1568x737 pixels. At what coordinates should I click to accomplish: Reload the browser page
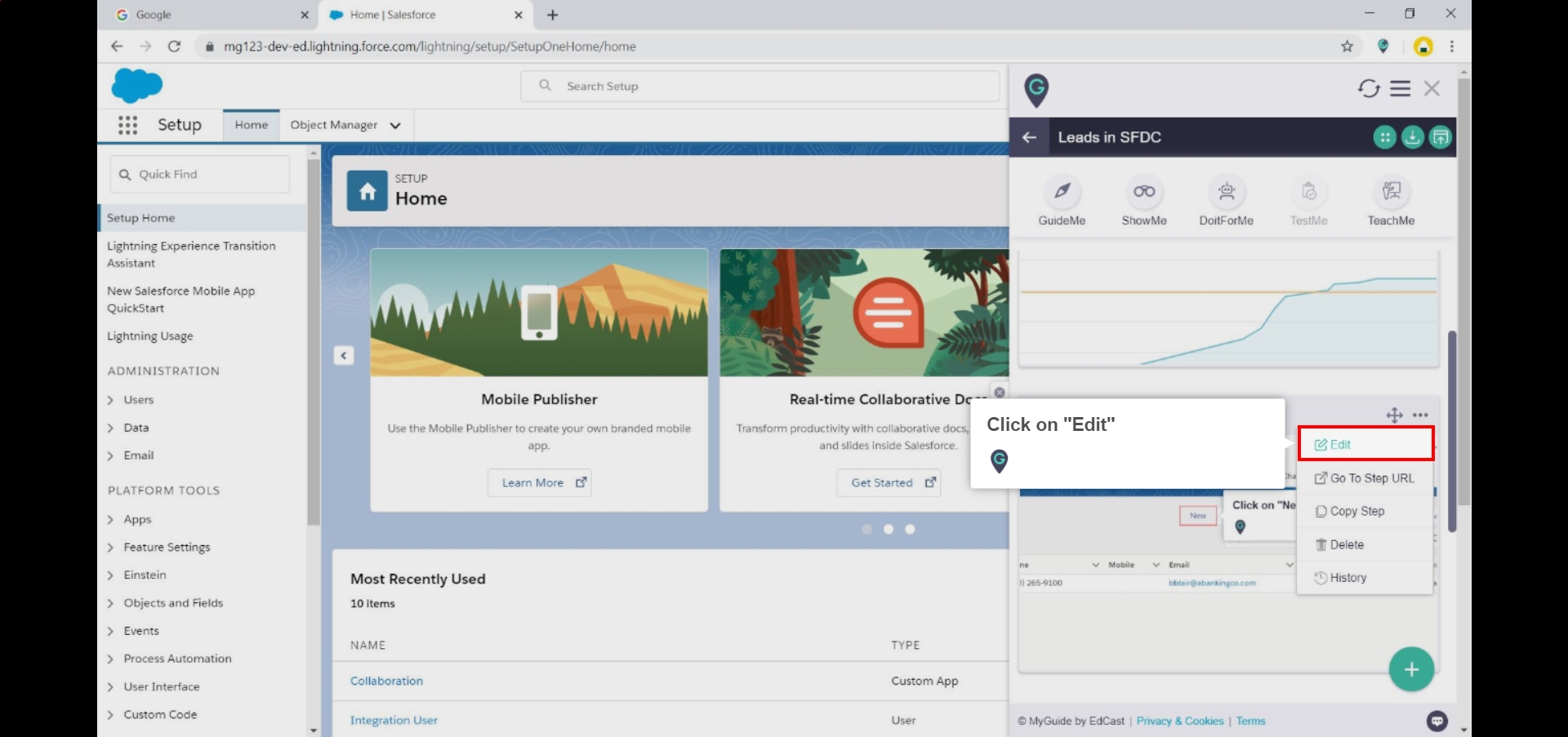point(174,47)
